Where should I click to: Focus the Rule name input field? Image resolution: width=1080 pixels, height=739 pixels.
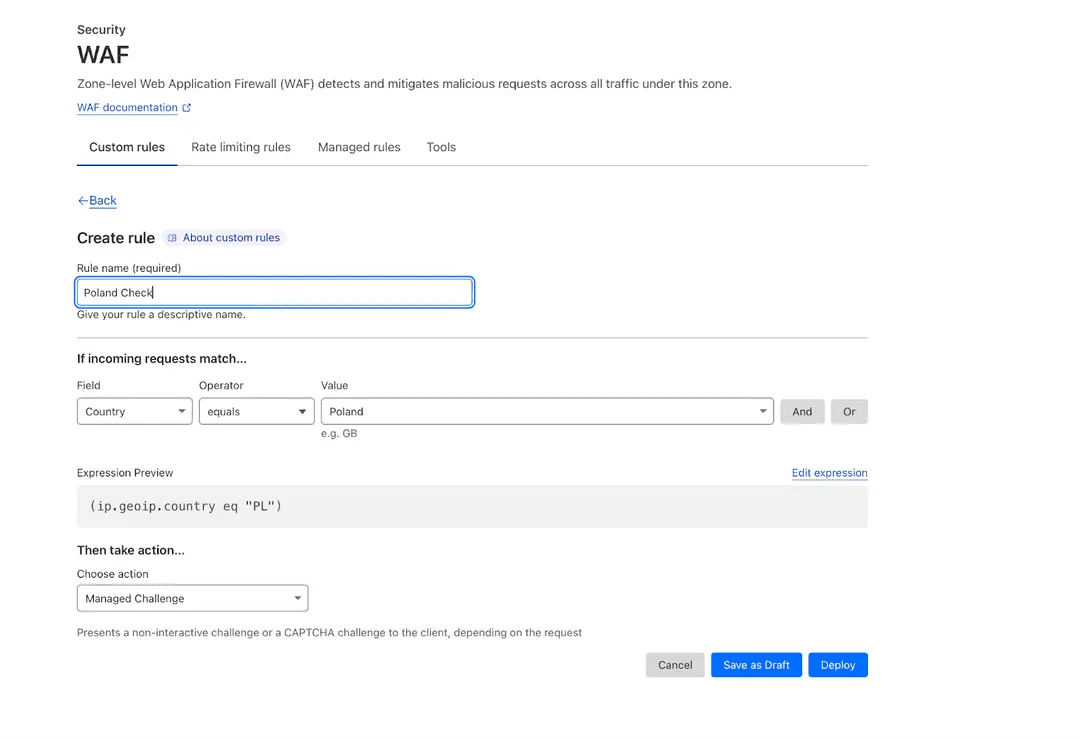[x=274, y=293]
